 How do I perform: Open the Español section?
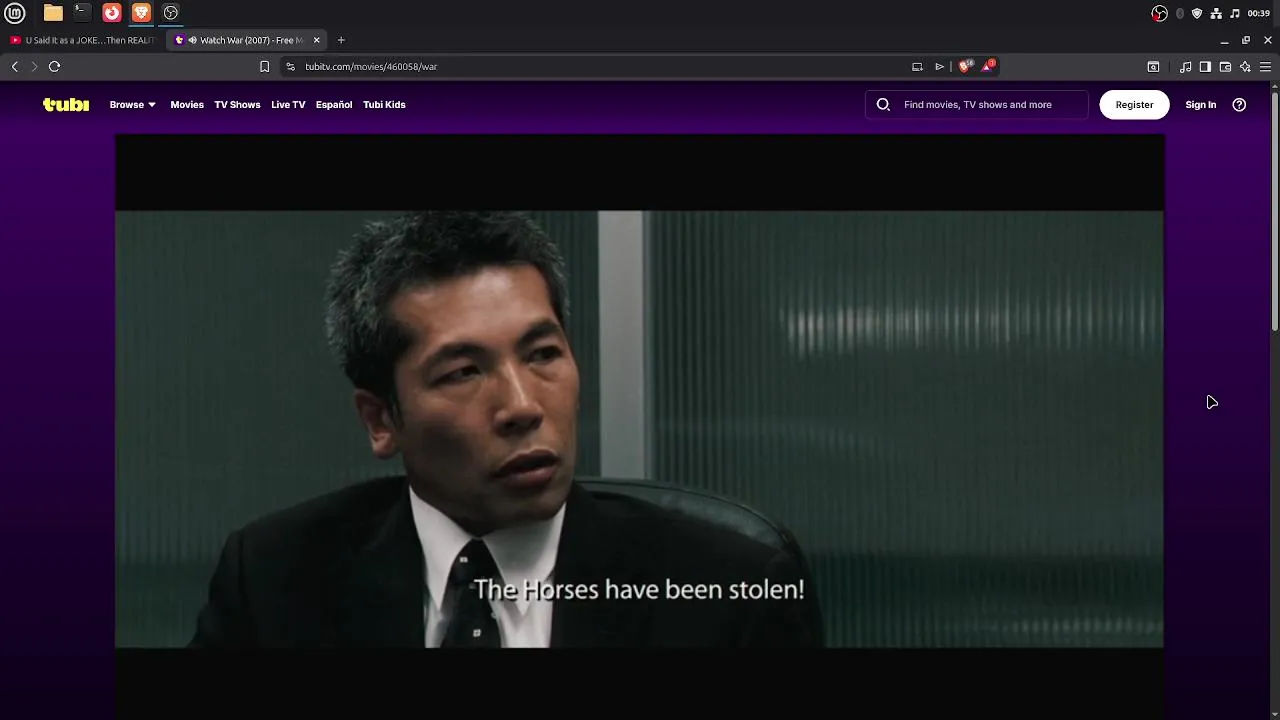point(334,104)
